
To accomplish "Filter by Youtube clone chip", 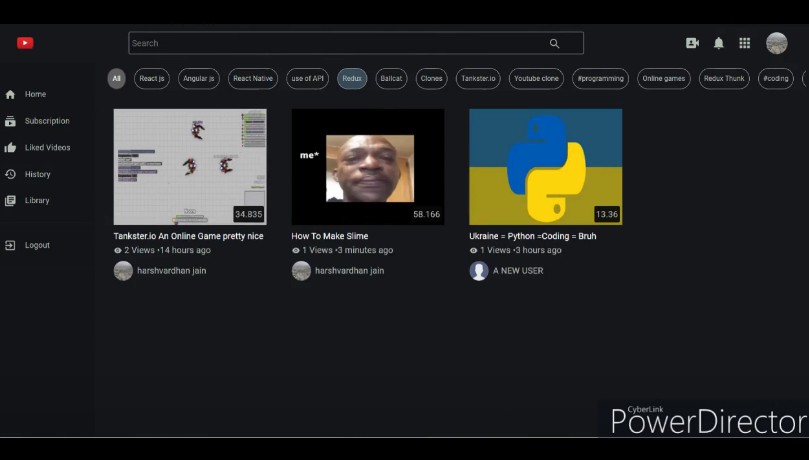I will click(x=536, y=78).
